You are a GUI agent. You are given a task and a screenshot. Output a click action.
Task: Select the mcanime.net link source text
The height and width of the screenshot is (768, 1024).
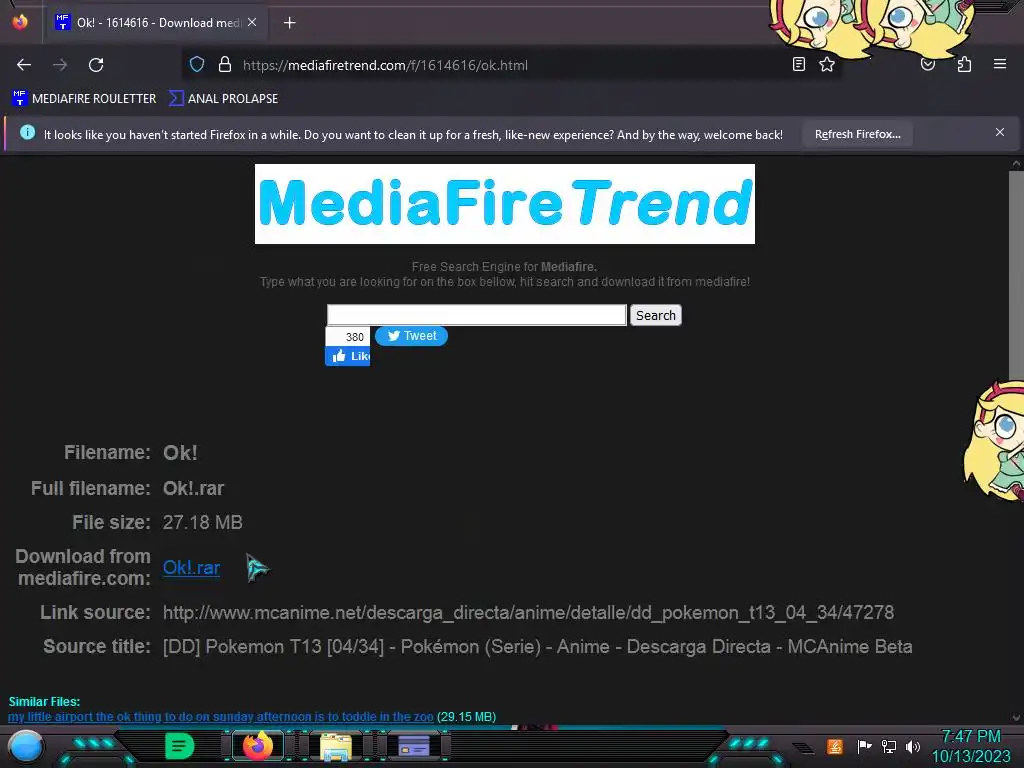coord(528,612)
